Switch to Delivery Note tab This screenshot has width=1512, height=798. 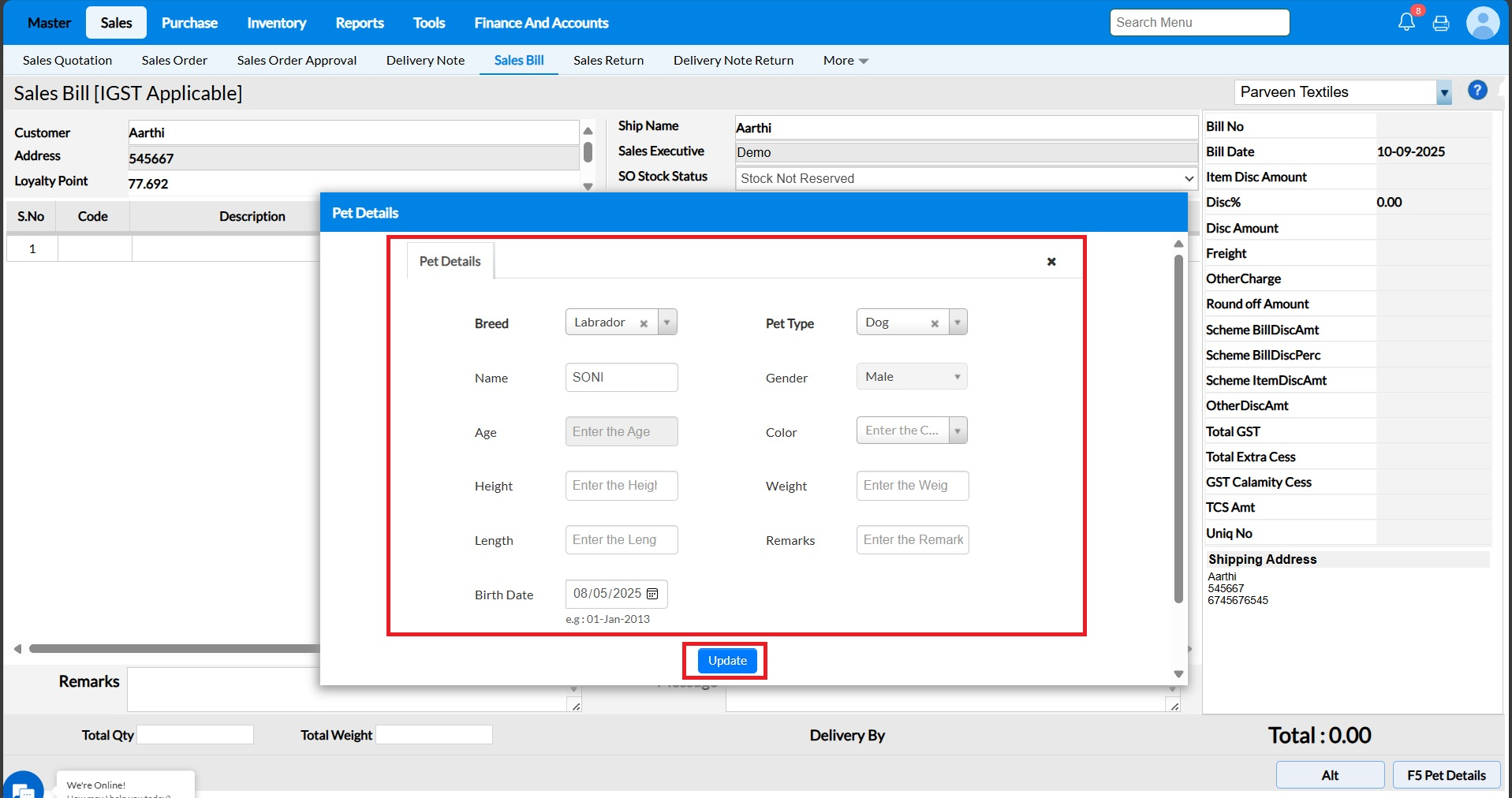click(425, 60)
